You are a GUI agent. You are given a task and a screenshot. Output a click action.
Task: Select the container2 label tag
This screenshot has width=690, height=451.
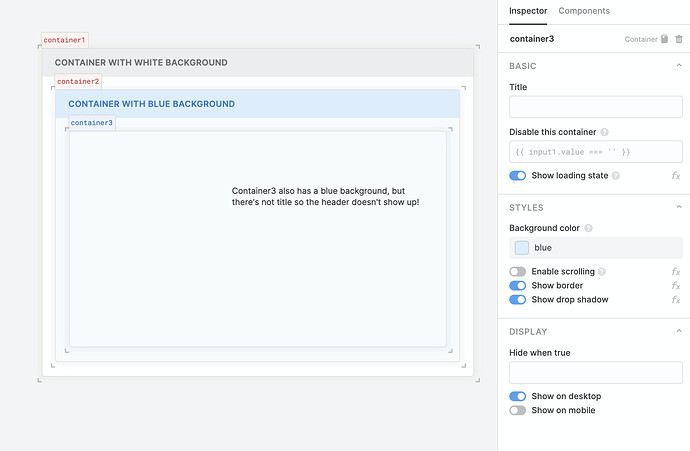pyautogui.click(x=78, y=81)
